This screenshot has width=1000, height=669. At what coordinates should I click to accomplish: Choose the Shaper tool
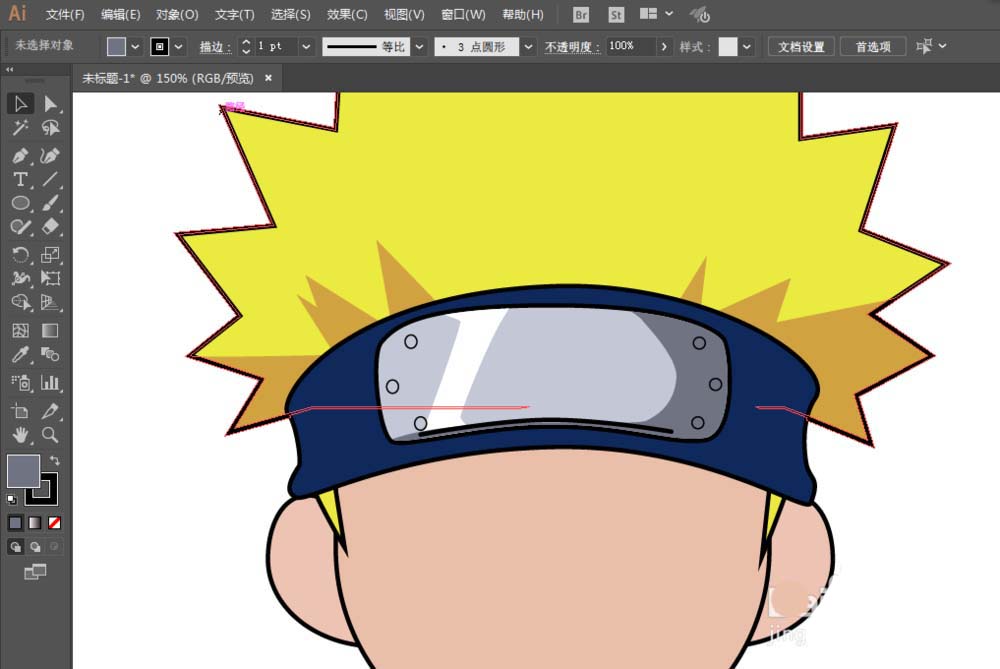click(20, 227)
